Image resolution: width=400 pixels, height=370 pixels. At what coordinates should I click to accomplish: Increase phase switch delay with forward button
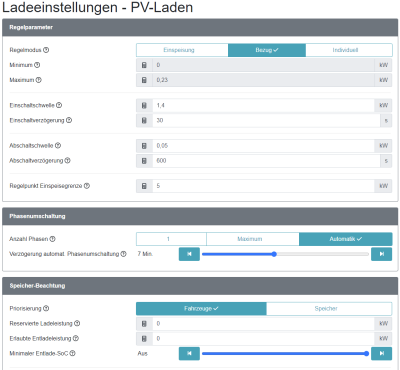click(x=382, y=254)
